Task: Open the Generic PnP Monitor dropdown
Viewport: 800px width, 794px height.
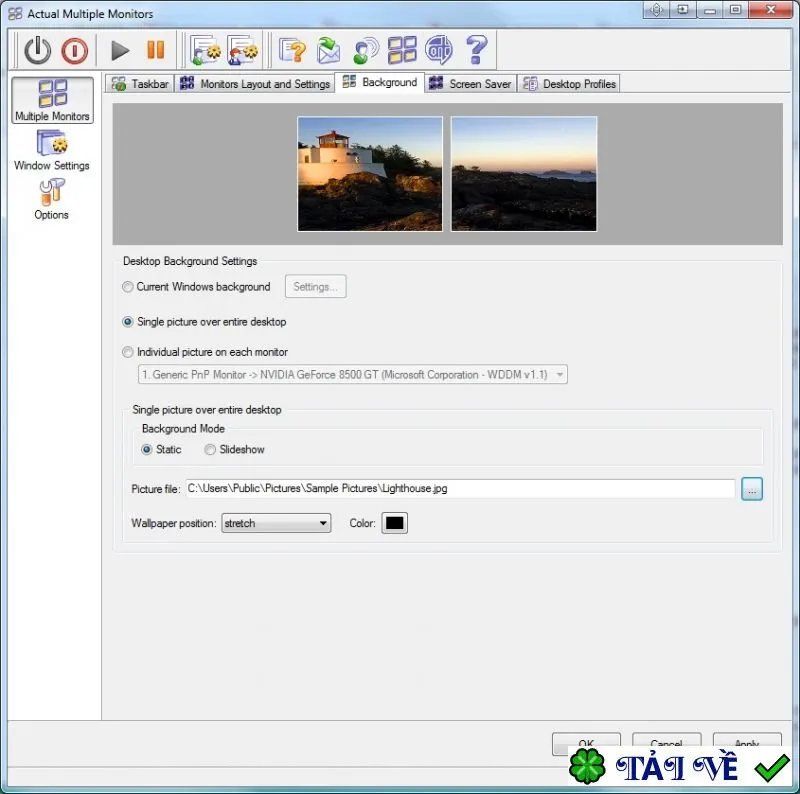Action: tap(353, 375)
